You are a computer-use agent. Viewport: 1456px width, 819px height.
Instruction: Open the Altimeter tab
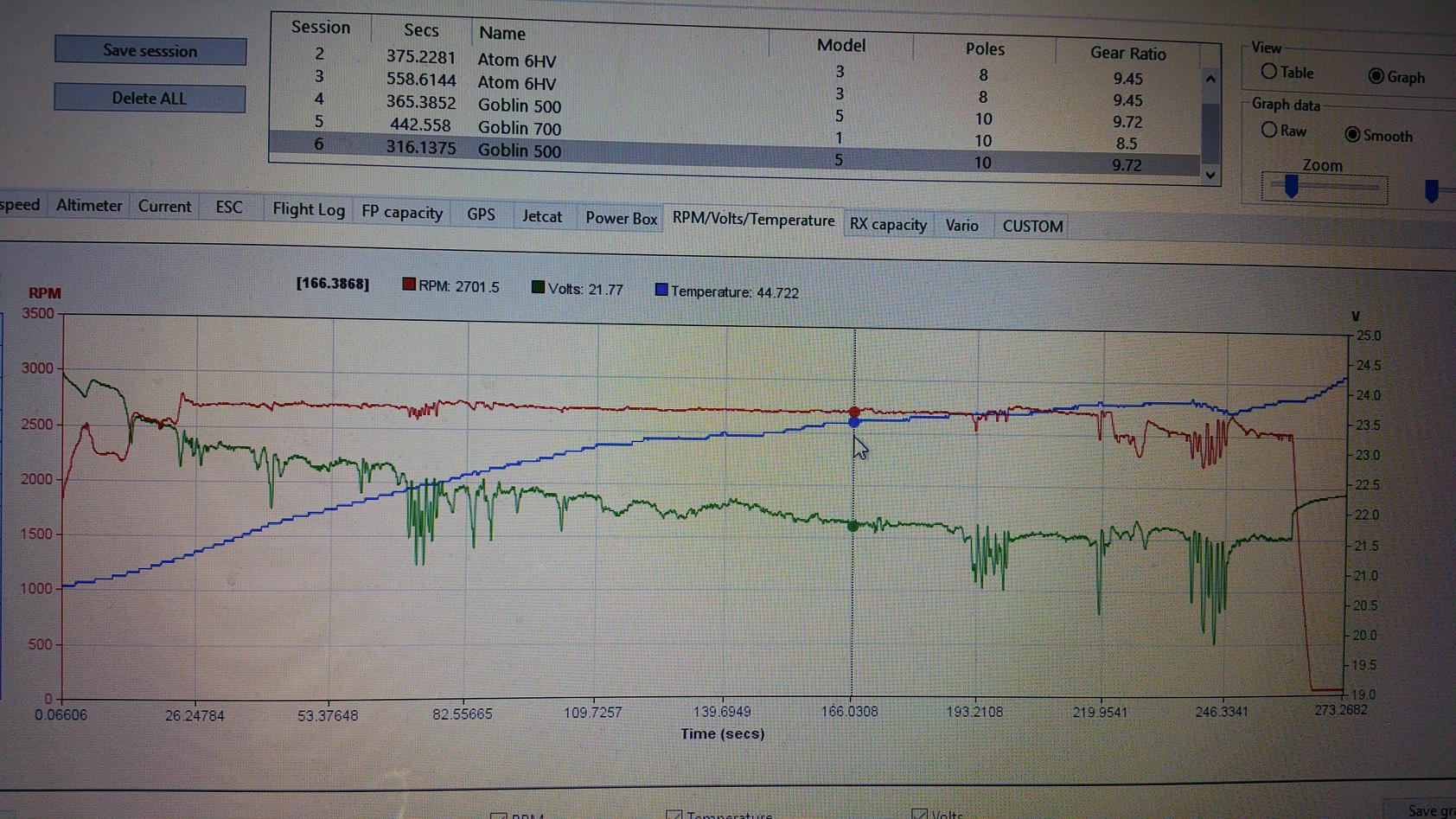tap(89, 205)
